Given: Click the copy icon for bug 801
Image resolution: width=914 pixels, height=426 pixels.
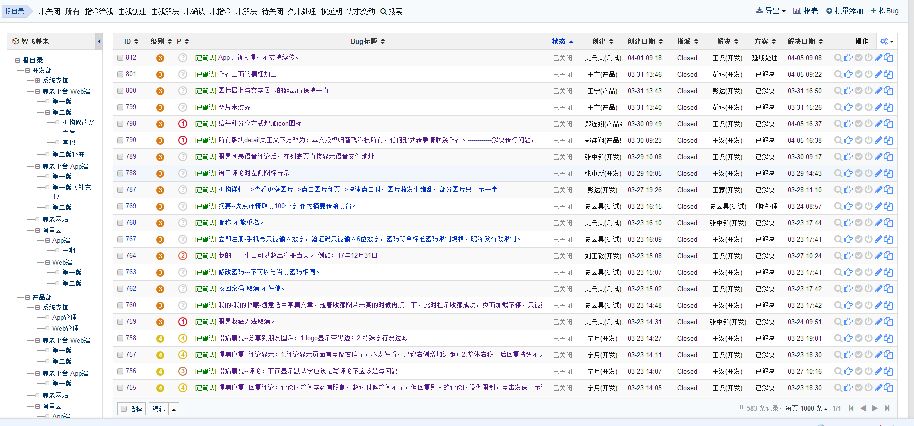Looking at the screenshot, I should 888,74.
